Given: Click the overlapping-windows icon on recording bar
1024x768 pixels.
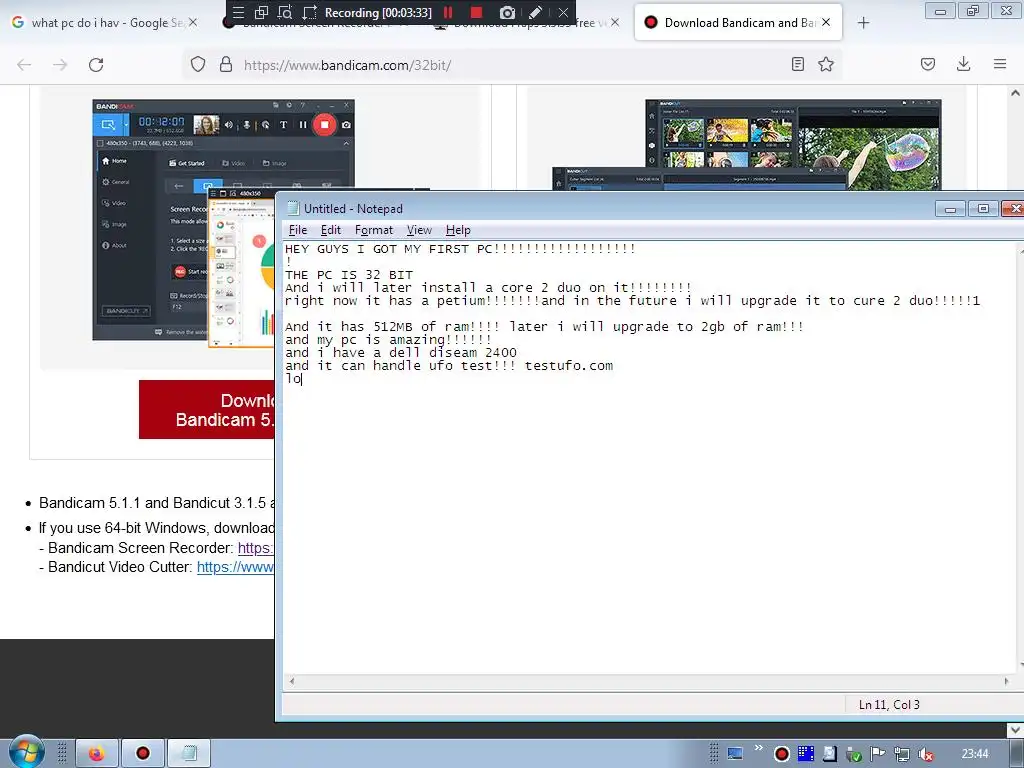Looking at the screenshot, I should coord(261,12).
